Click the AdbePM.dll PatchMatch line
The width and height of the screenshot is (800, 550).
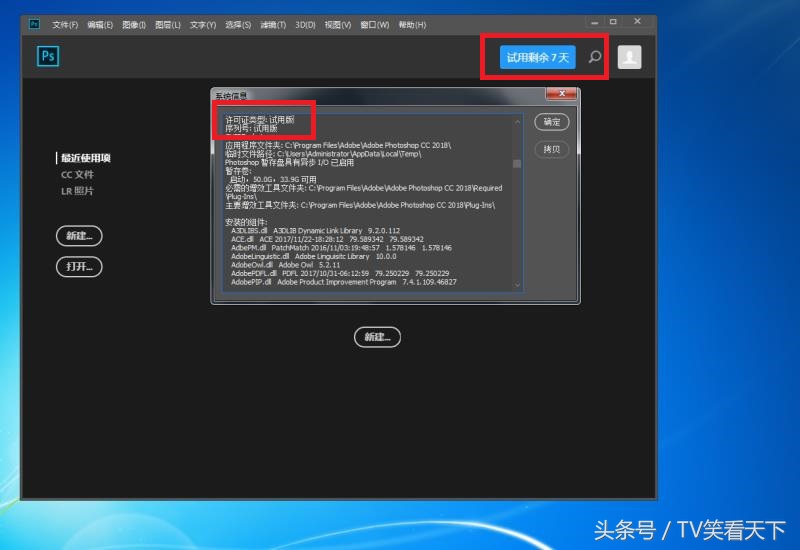pos(341,247)
